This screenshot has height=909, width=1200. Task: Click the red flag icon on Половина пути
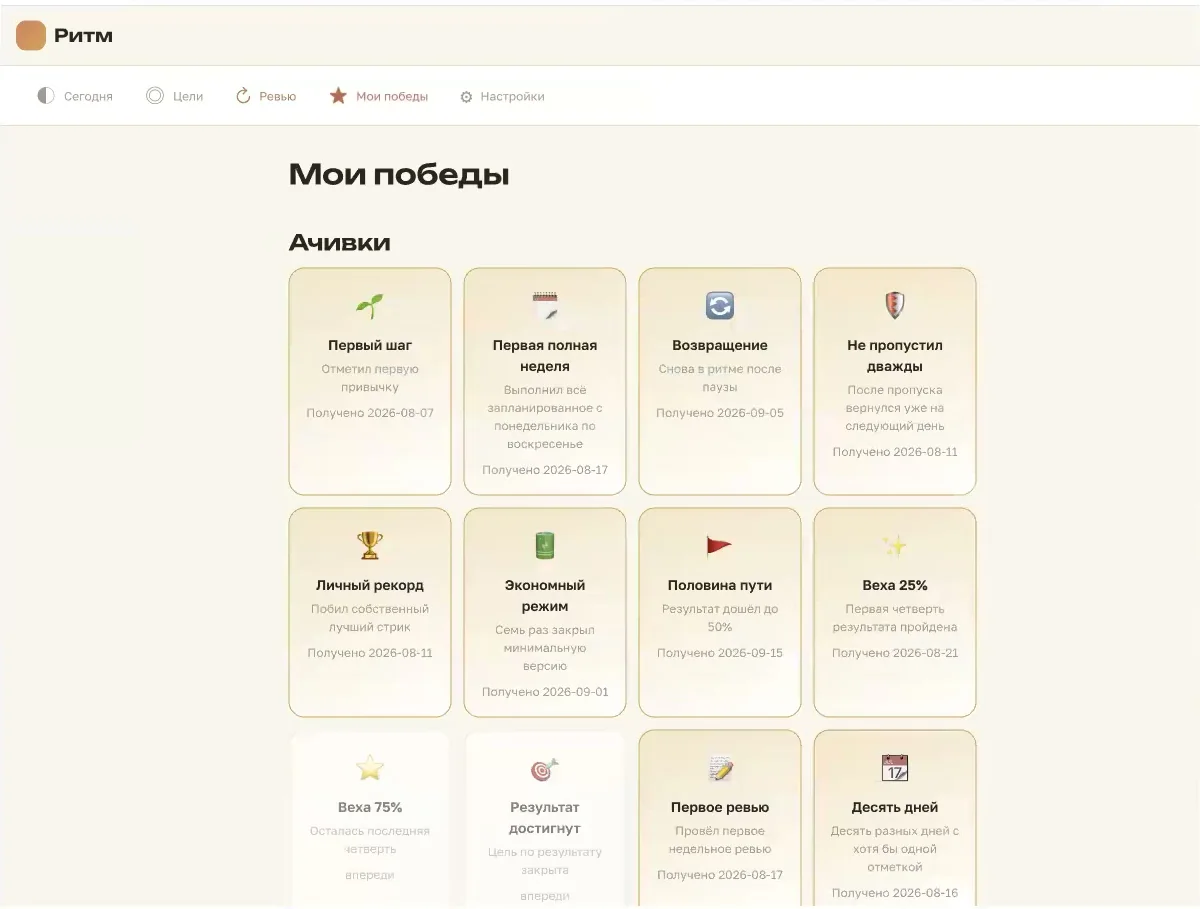[x=720, y=546]
